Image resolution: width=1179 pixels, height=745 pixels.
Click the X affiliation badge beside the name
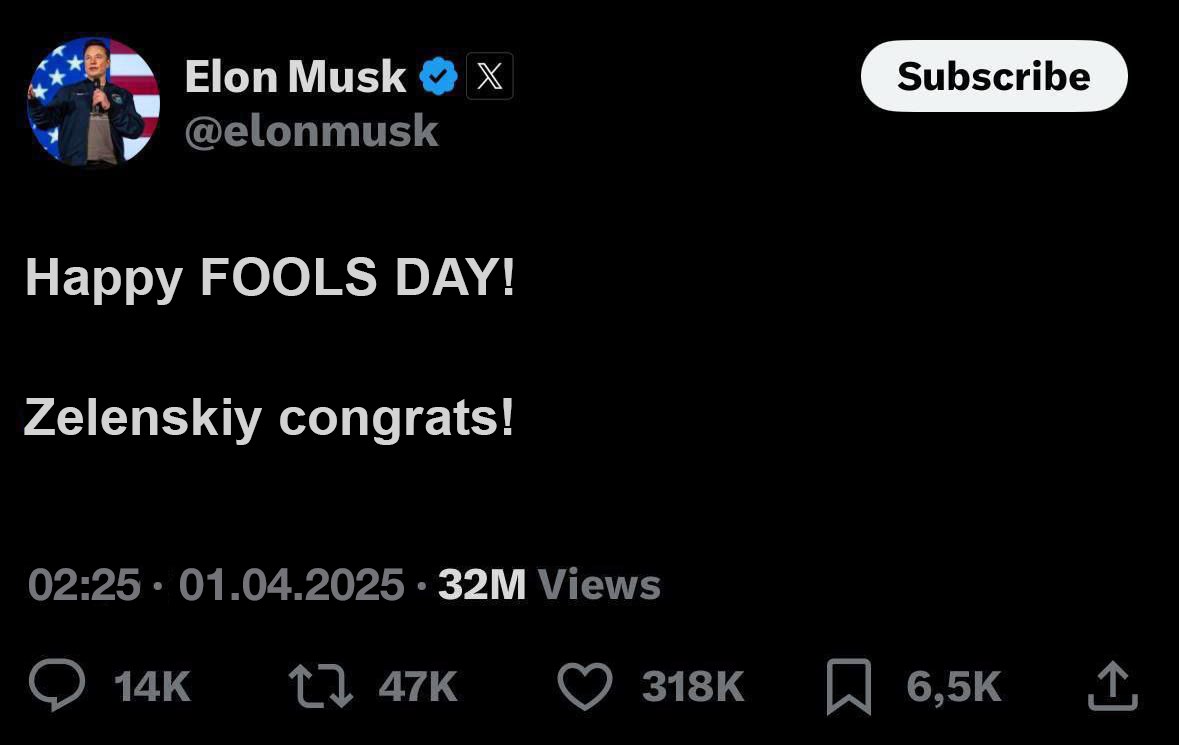490,76
